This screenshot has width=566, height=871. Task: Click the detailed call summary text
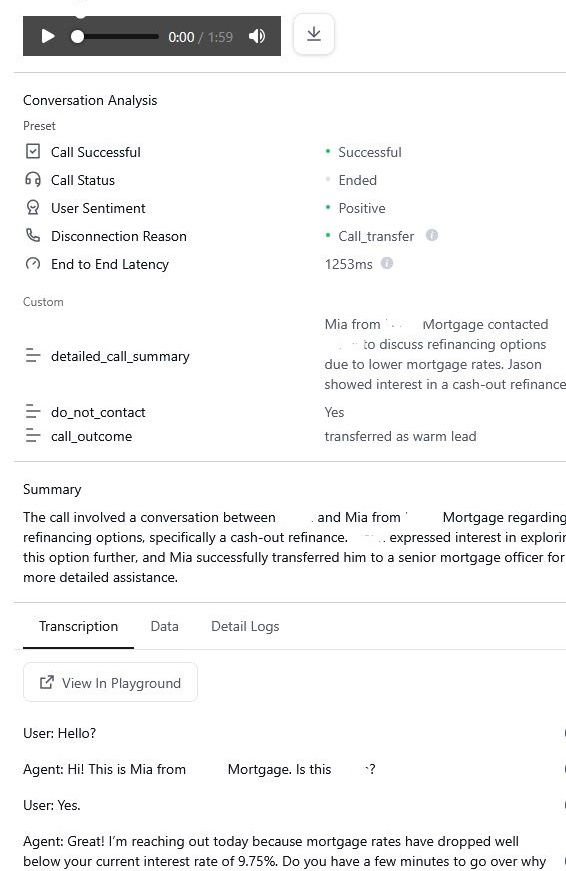tap(445, 354)
